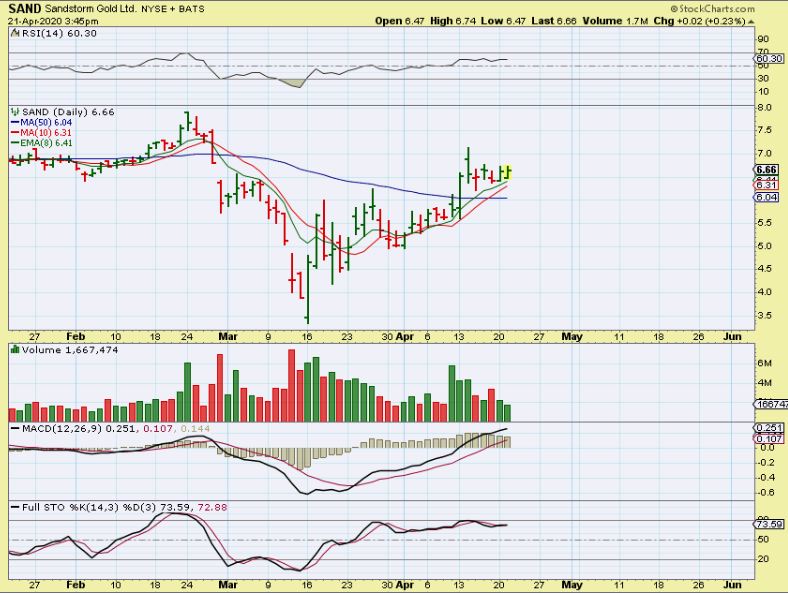Click the MA(10) 6.31 legend entry
Image resolution: width=788 pixels, height=594 pixels.
pyautogui.click(x=41, y=133)
